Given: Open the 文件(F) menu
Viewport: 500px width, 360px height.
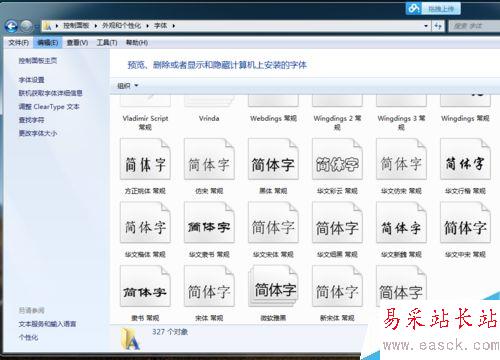Looking at the screenshot, I should pos(19,43).
